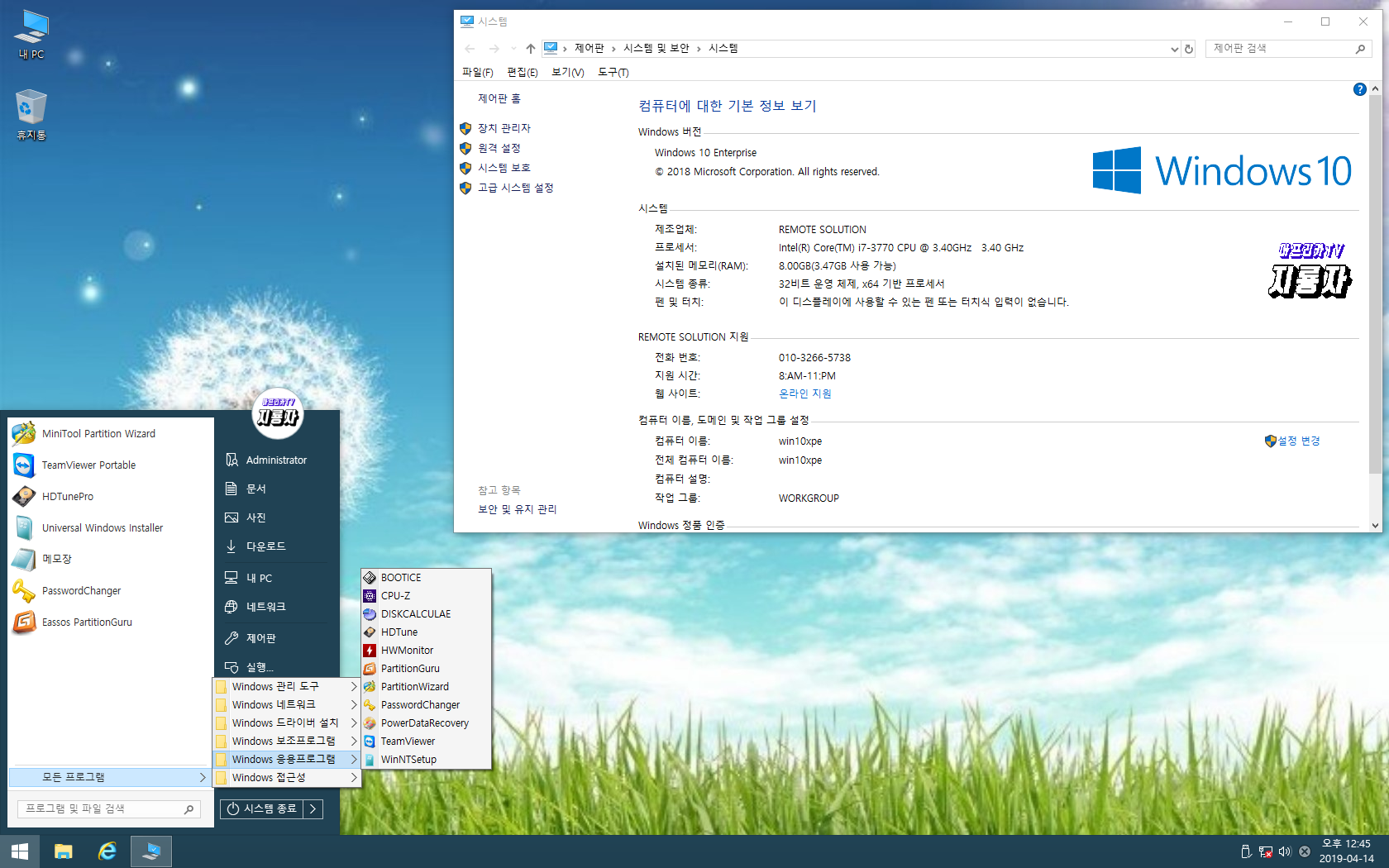Open 메모장 from the start menu
This screenshot has height=868, width=1389.
pyautogui.click(x=111, y=559)
